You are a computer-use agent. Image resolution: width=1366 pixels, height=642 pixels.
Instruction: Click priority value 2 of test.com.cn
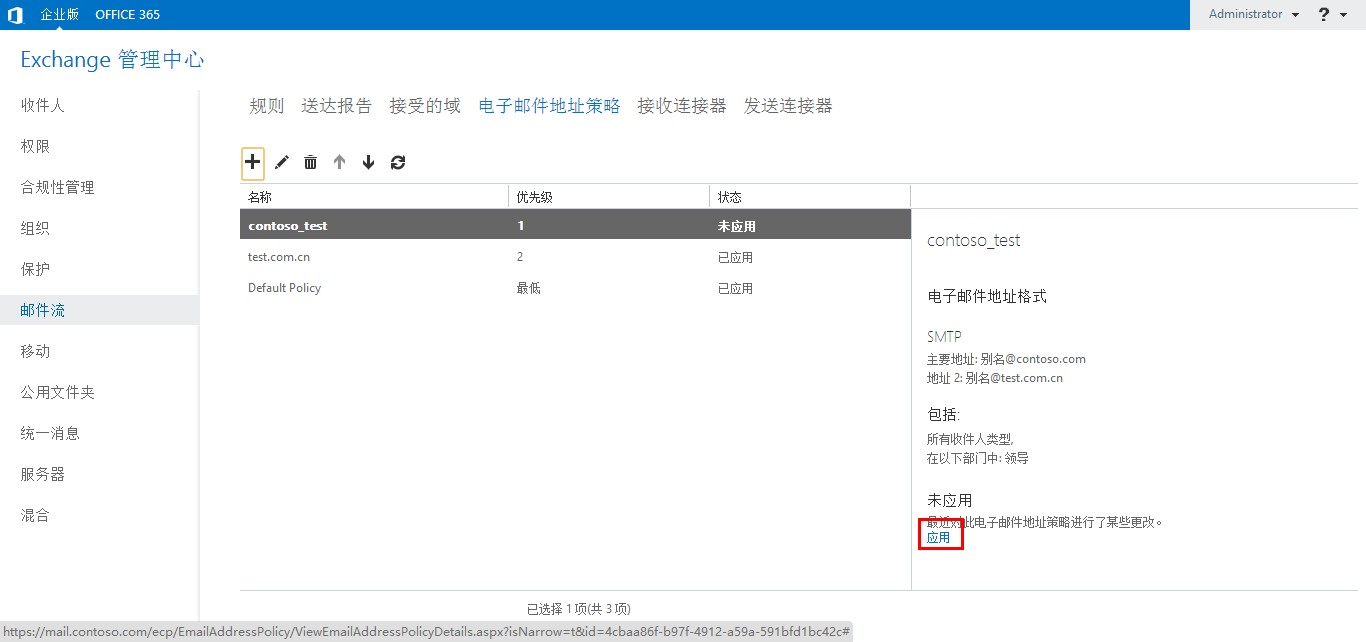pos(520,257)
